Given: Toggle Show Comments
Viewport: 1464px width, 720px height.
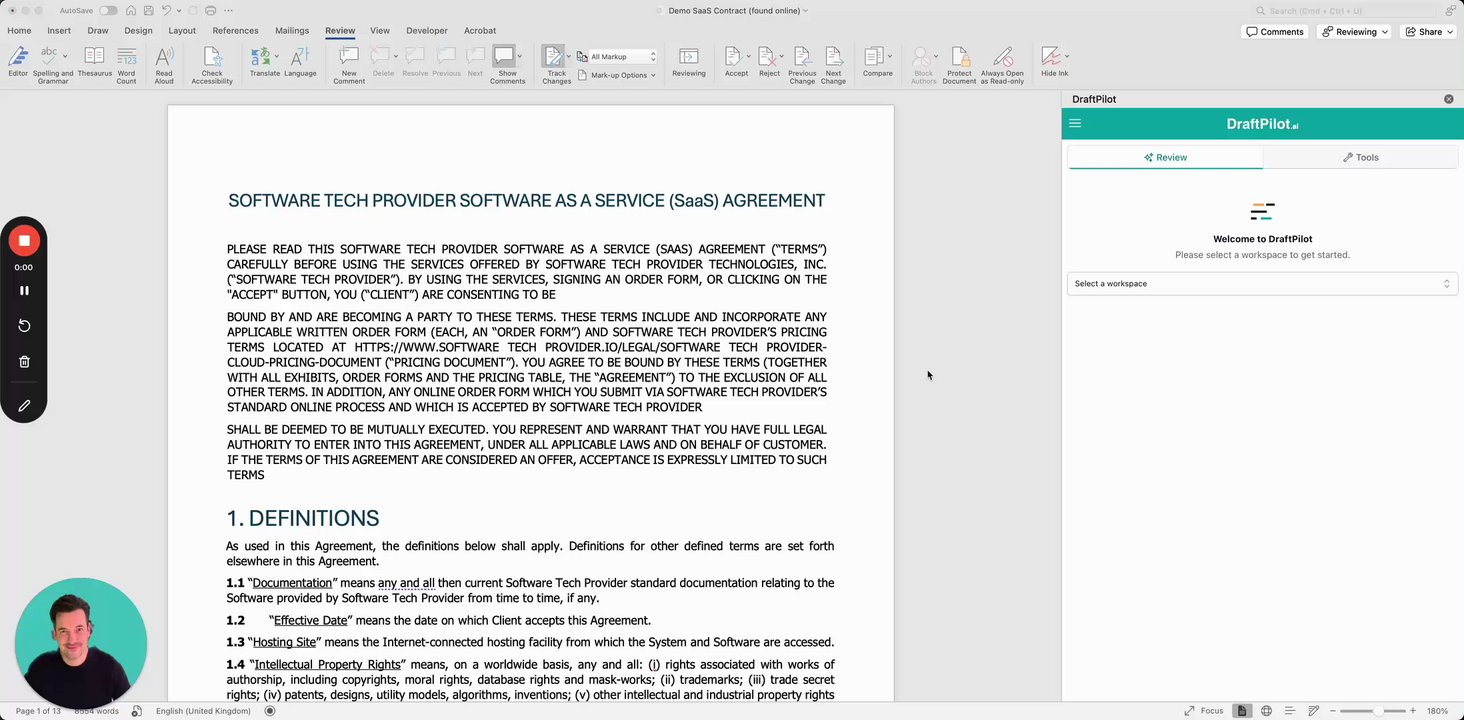Looking at the screenshot, I should (507, 65).
